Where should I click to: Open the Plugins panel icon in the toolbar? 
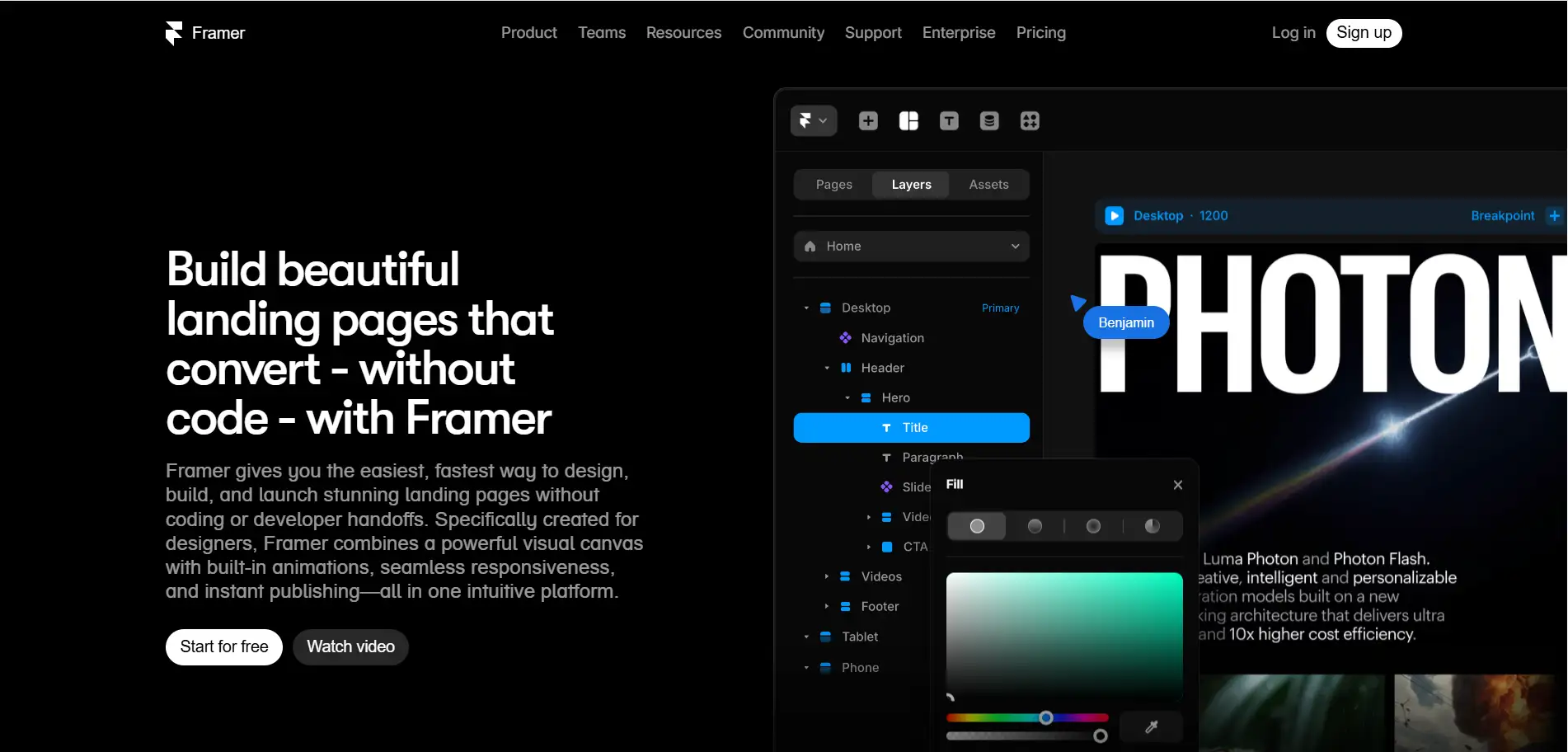click(1029, 120)
